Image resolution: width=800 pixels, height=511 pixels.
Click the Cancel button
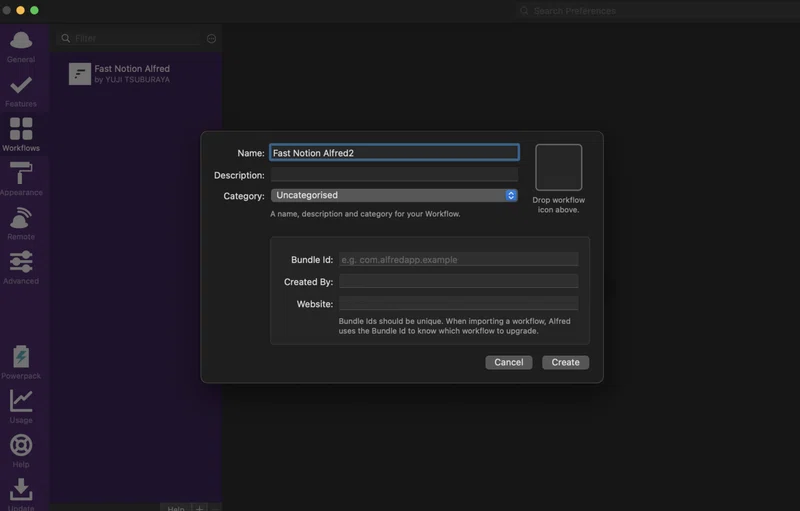click(509, 362)
